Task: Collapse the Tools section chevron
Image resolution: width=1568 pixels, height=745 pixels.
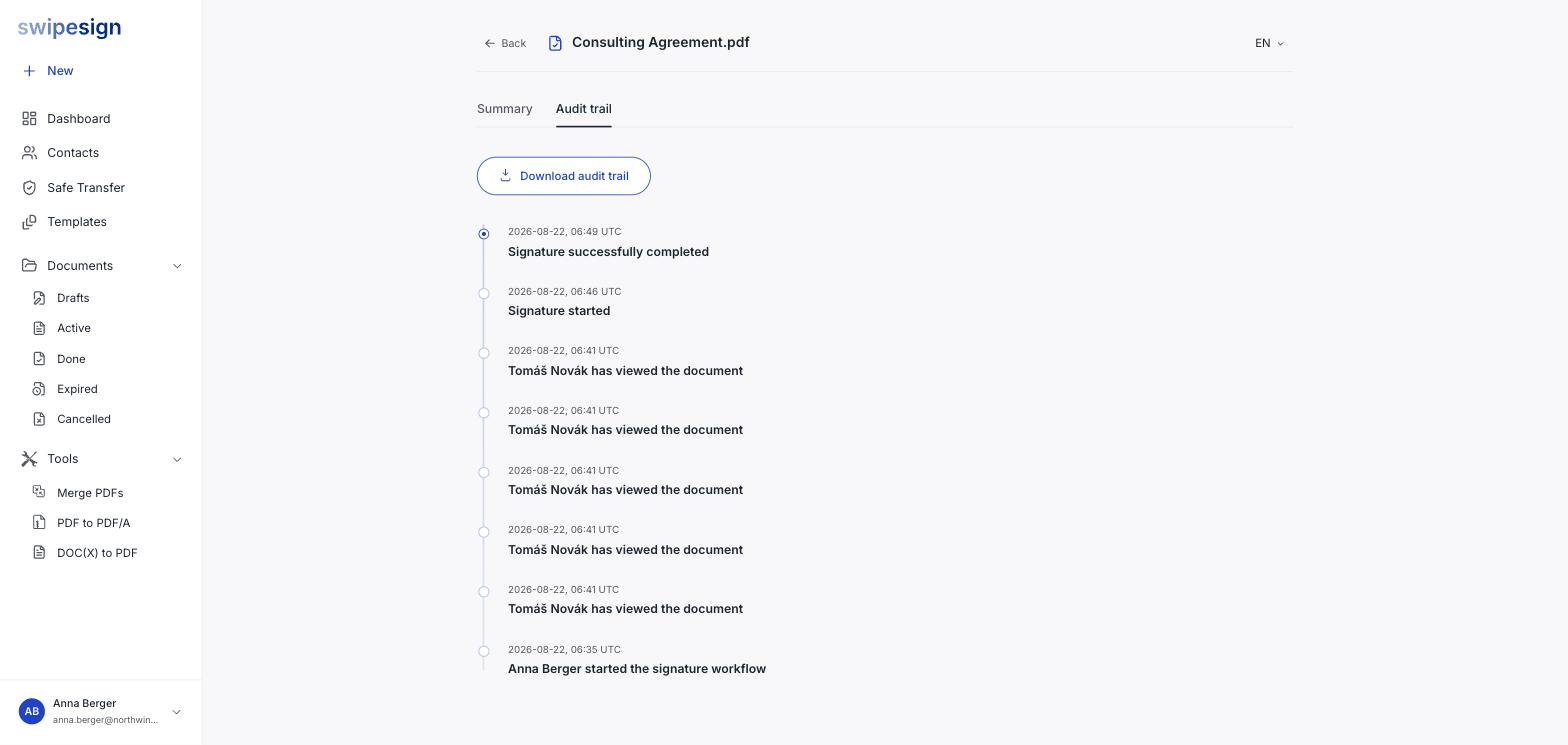Action: [x=177, y=459]
